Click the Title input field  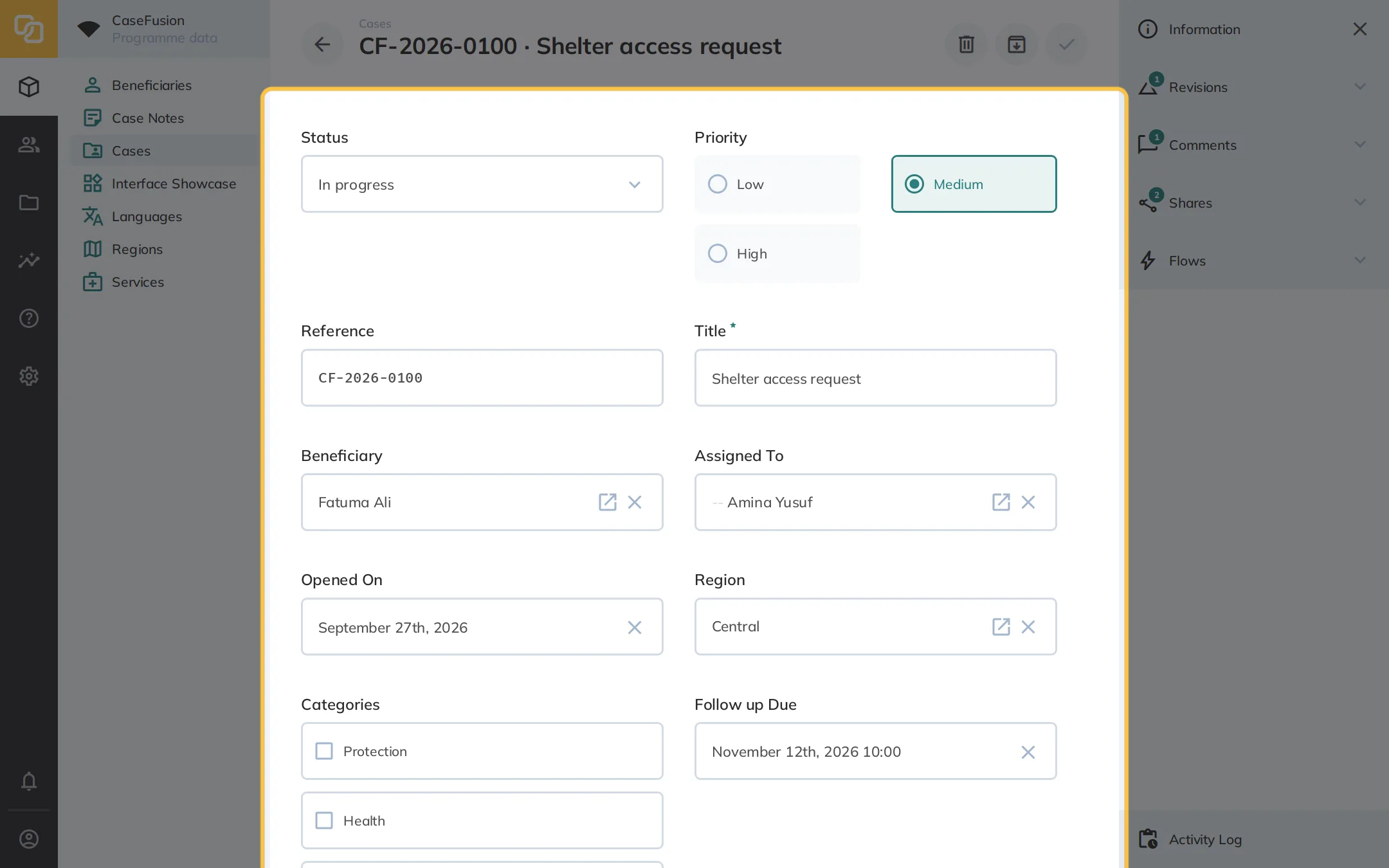pos(875,378)
